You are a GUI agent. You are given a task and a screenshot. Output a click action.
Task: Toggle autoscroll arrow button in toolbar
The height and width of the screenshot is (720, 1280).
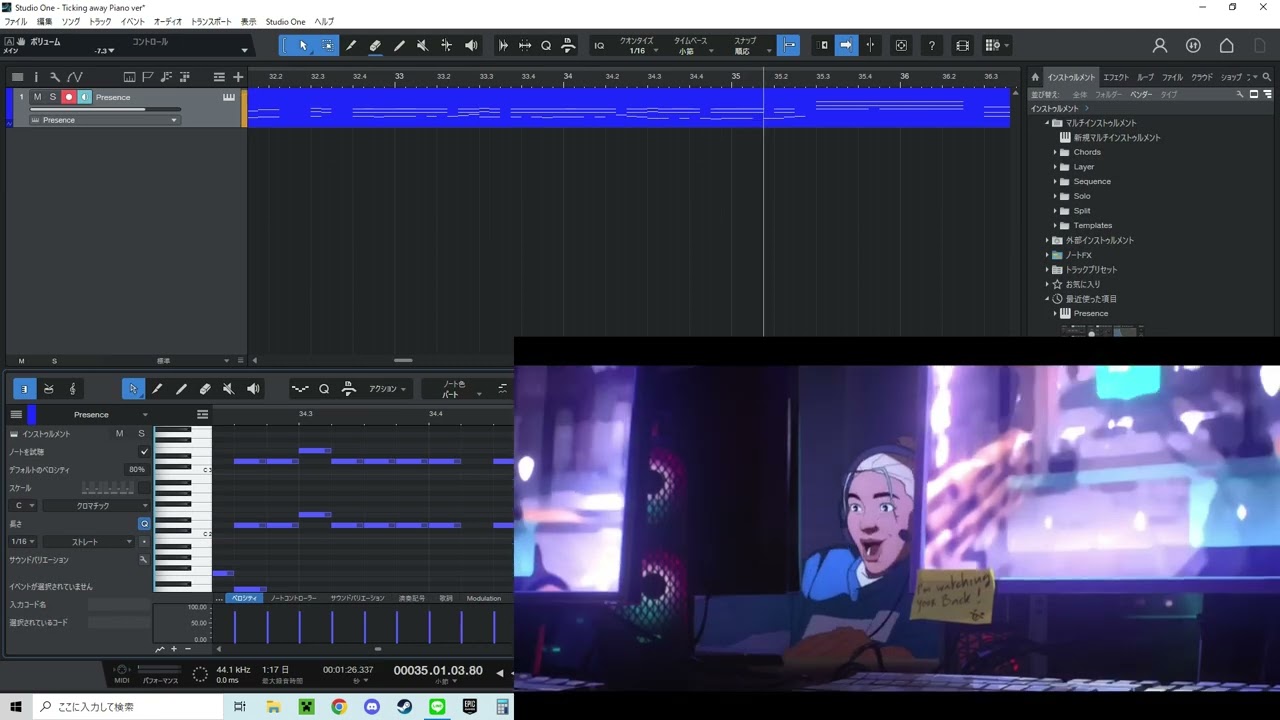(846, 45)
